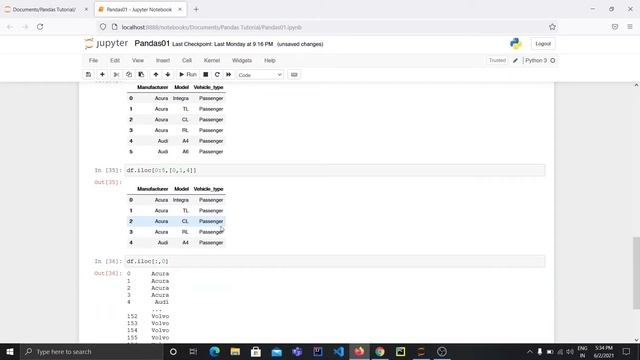Open the Firefox hamburger menu
Screen dimensions: 640x360
tap(630, 27)
